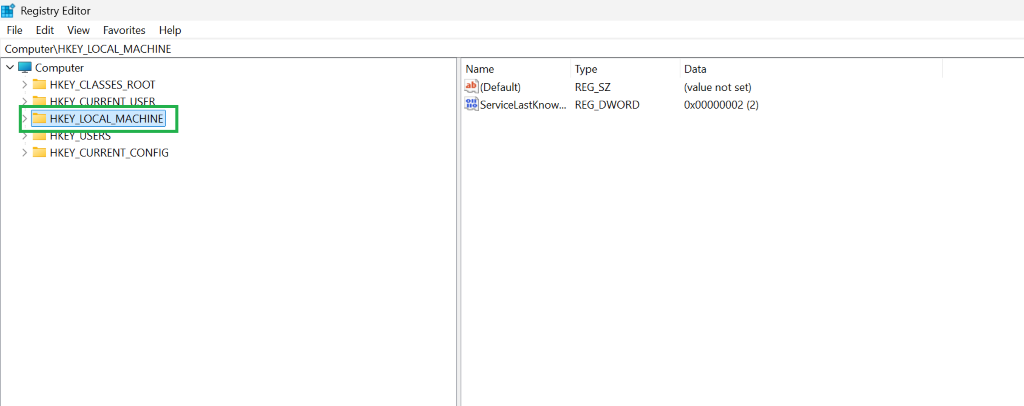Select HKEY_LOCAL_MACHINE in the tree
The image size is (1024, 406).
106,119
